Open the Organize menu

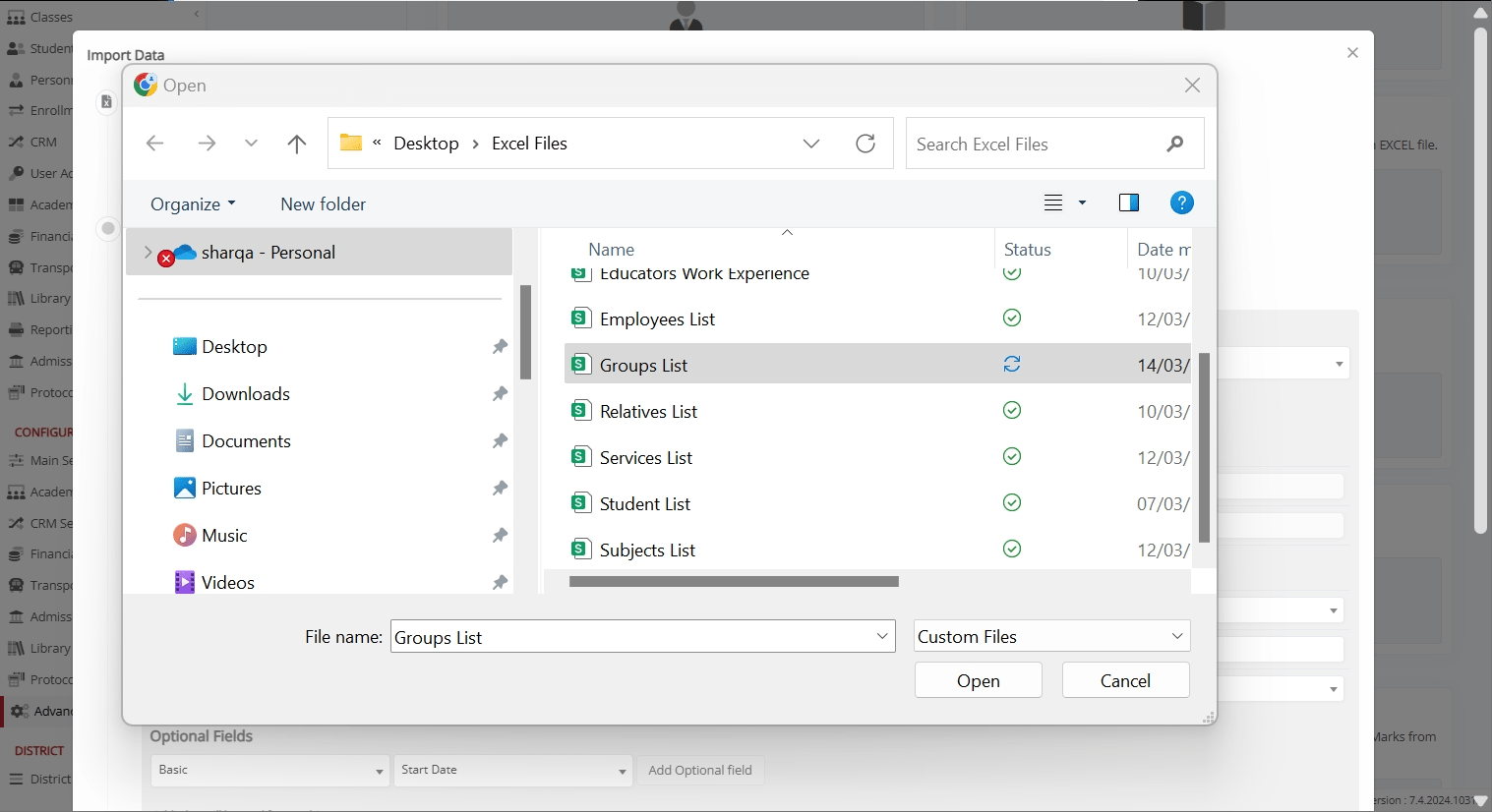click(193, 203)
